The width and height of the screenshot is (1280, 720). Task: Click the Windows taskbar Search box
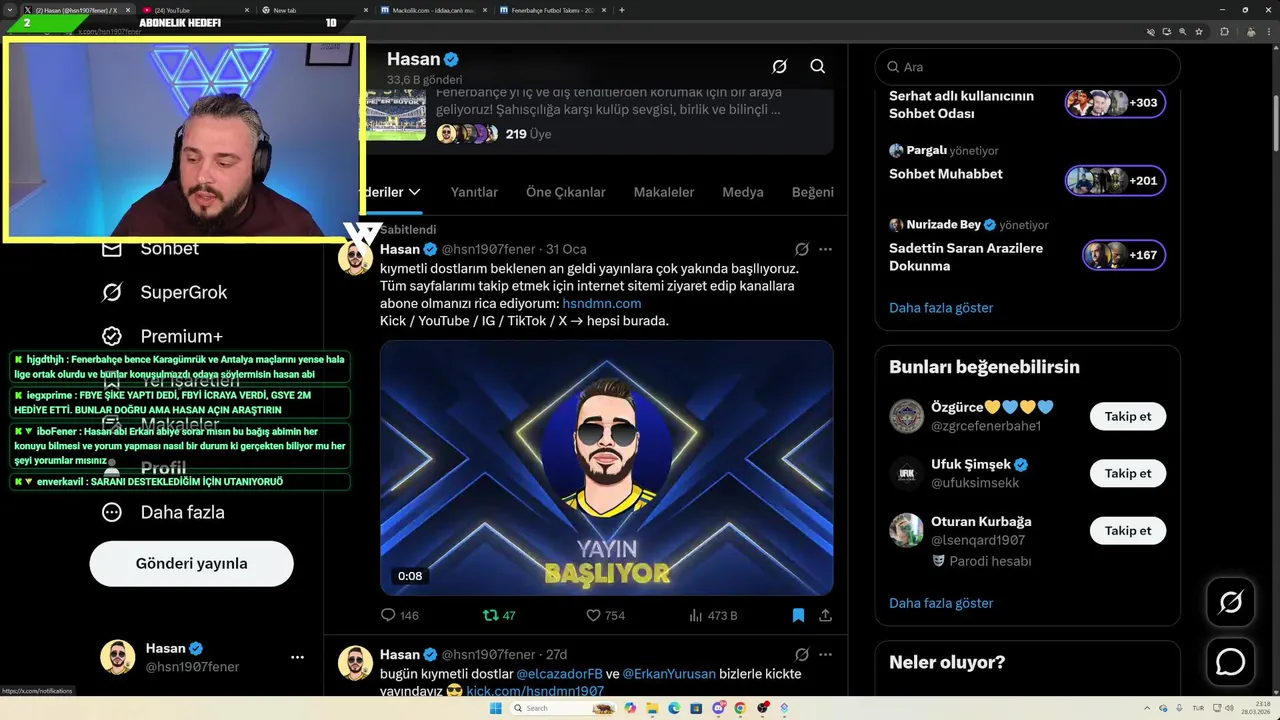pos(565,708)
